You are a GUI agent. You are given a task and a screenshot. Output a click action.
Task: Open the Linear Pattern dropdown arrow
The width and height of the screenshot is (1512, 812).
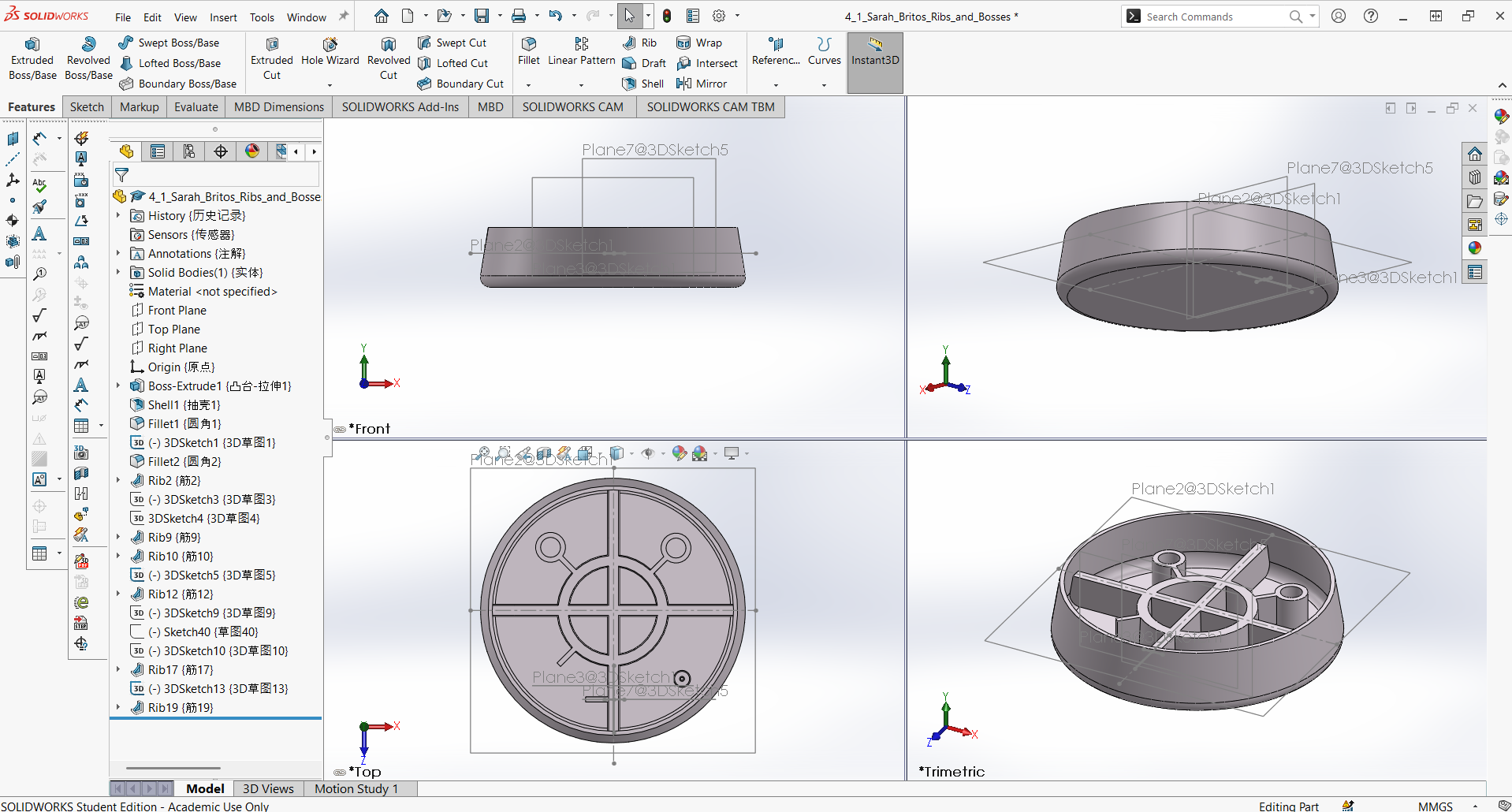coord(581,84)
